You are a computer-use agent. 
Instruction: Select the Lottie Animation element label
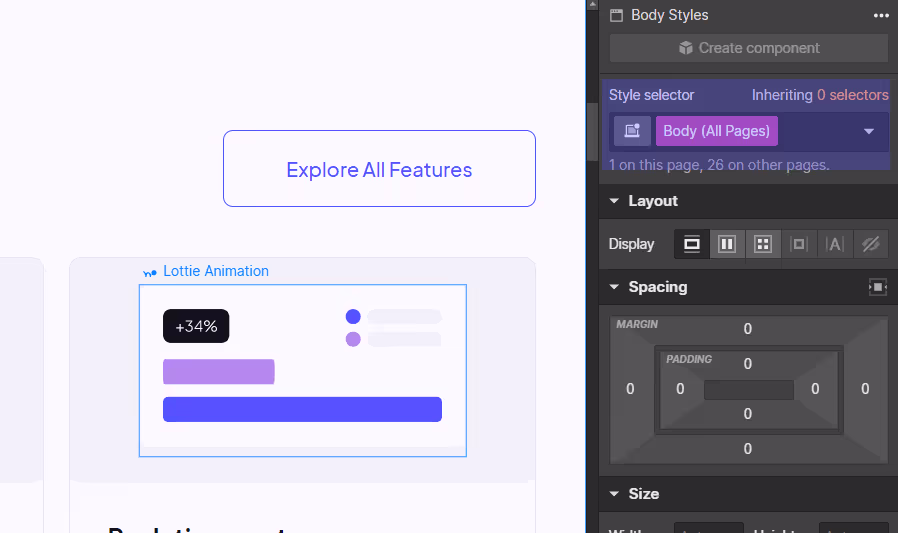[x=216, y=271]
